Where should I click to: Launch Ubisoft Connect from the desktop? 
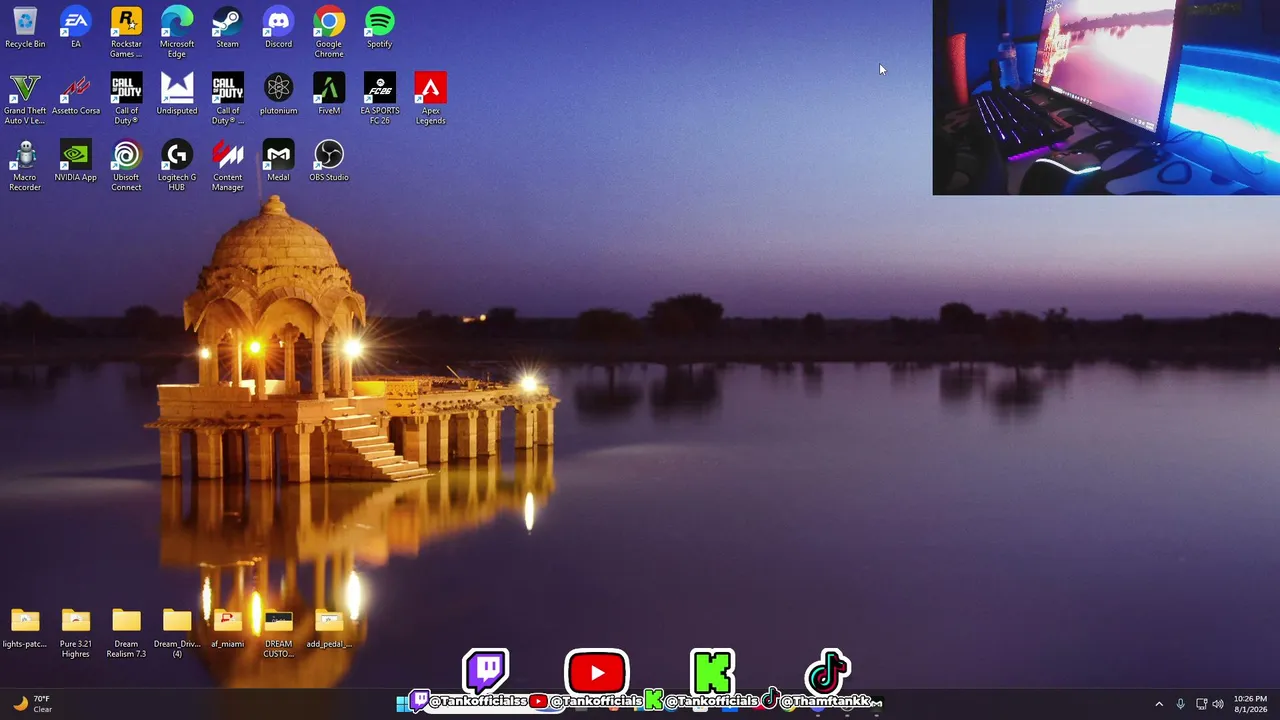(x=126, y=165)
